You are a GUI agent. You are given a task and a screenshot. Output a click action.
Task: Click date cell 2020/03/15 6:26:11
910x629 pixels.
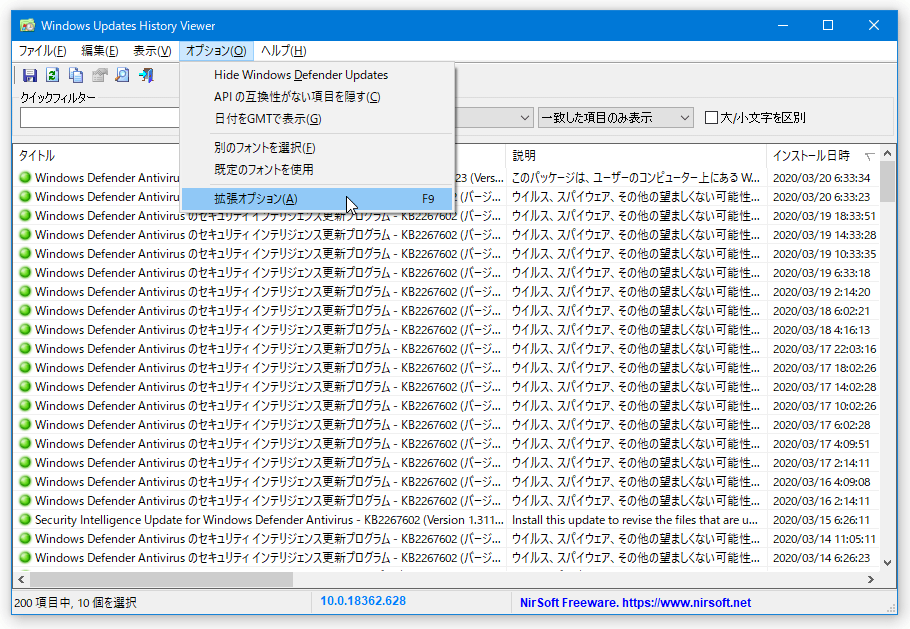pyautogui.click(x=821, y=520)
